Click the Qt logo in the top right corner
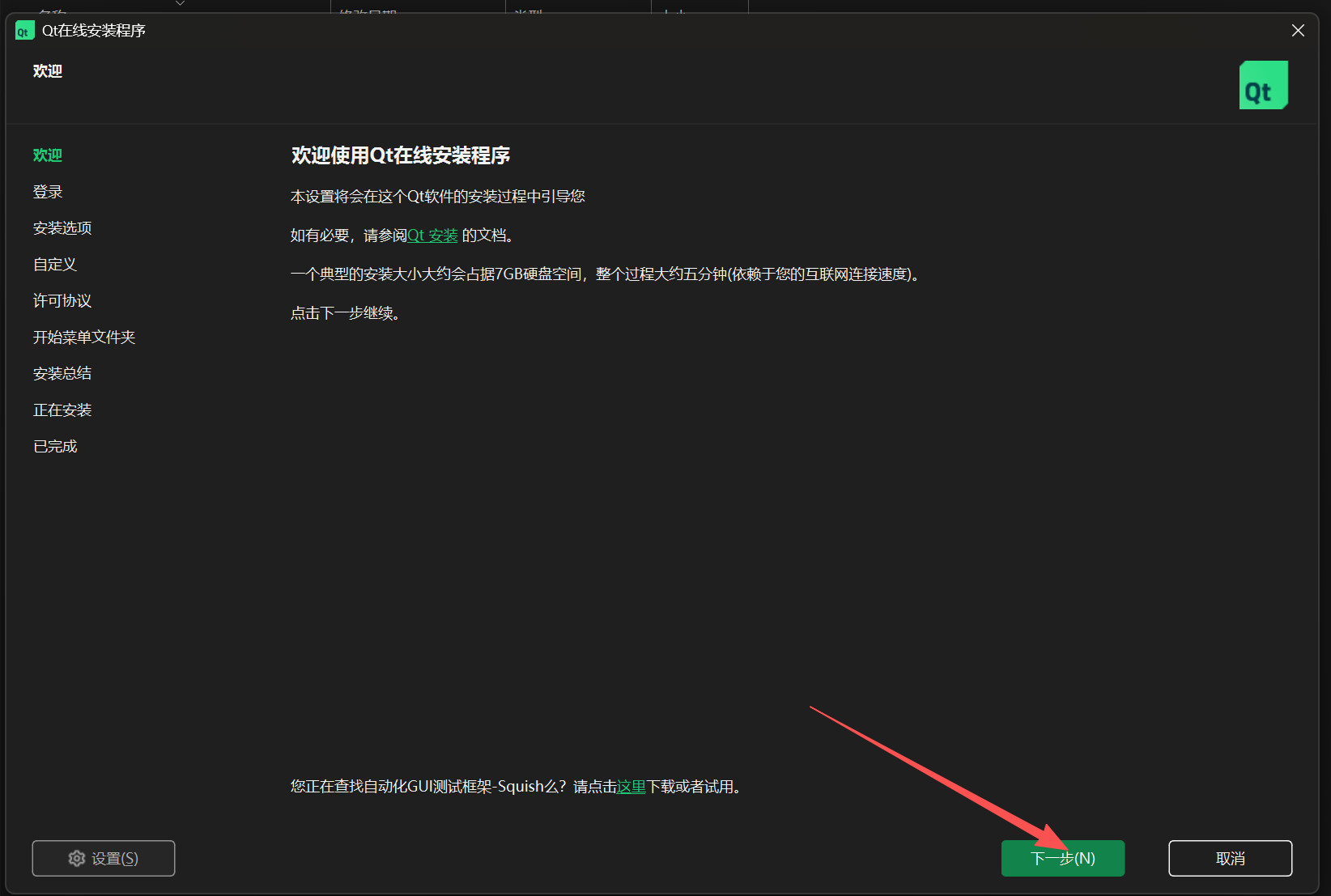 [x=1263, y=84]
